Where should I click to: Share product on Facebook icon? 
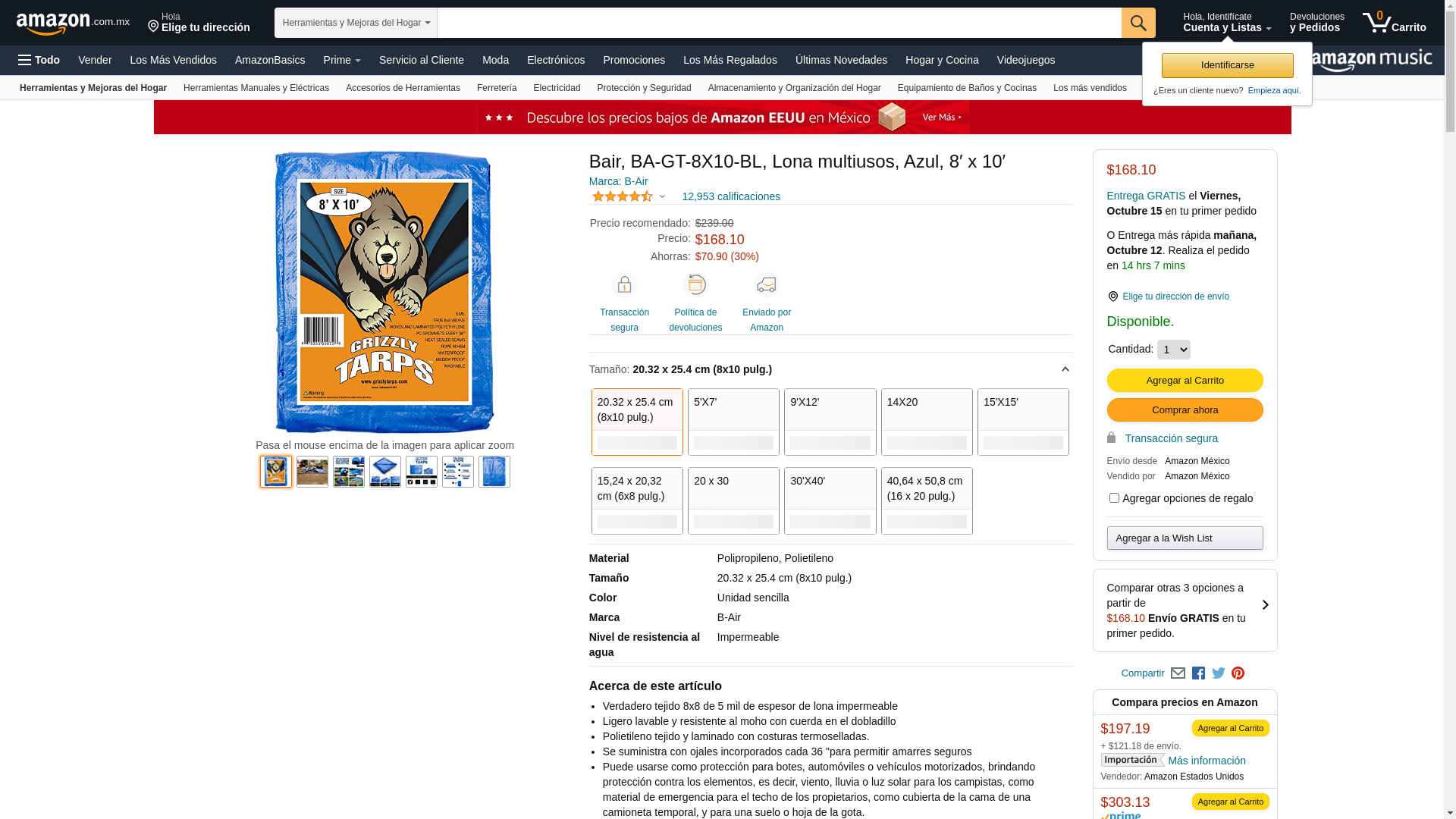(1198, 673)
